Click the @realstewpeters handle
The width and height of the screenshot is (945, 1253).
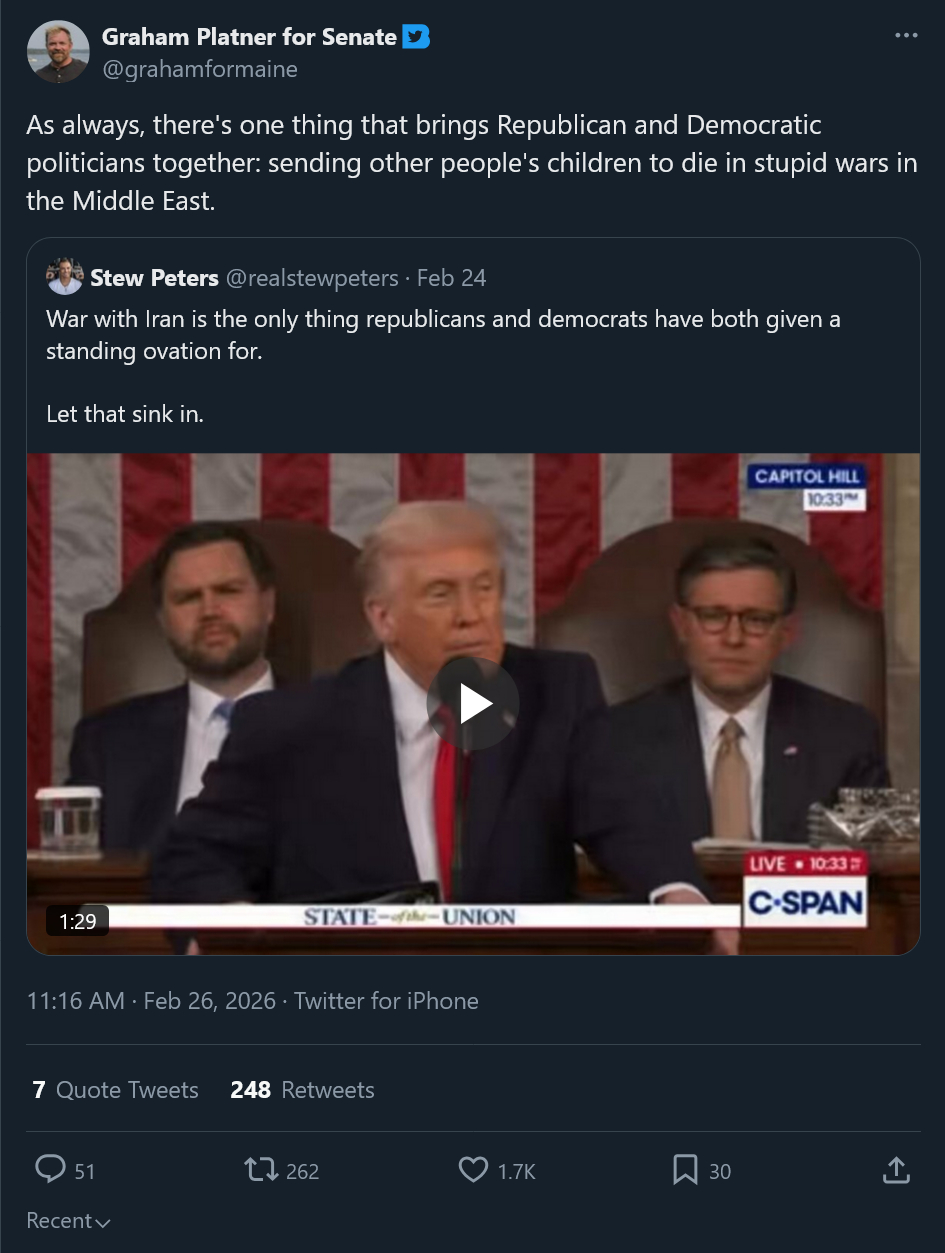312,278
